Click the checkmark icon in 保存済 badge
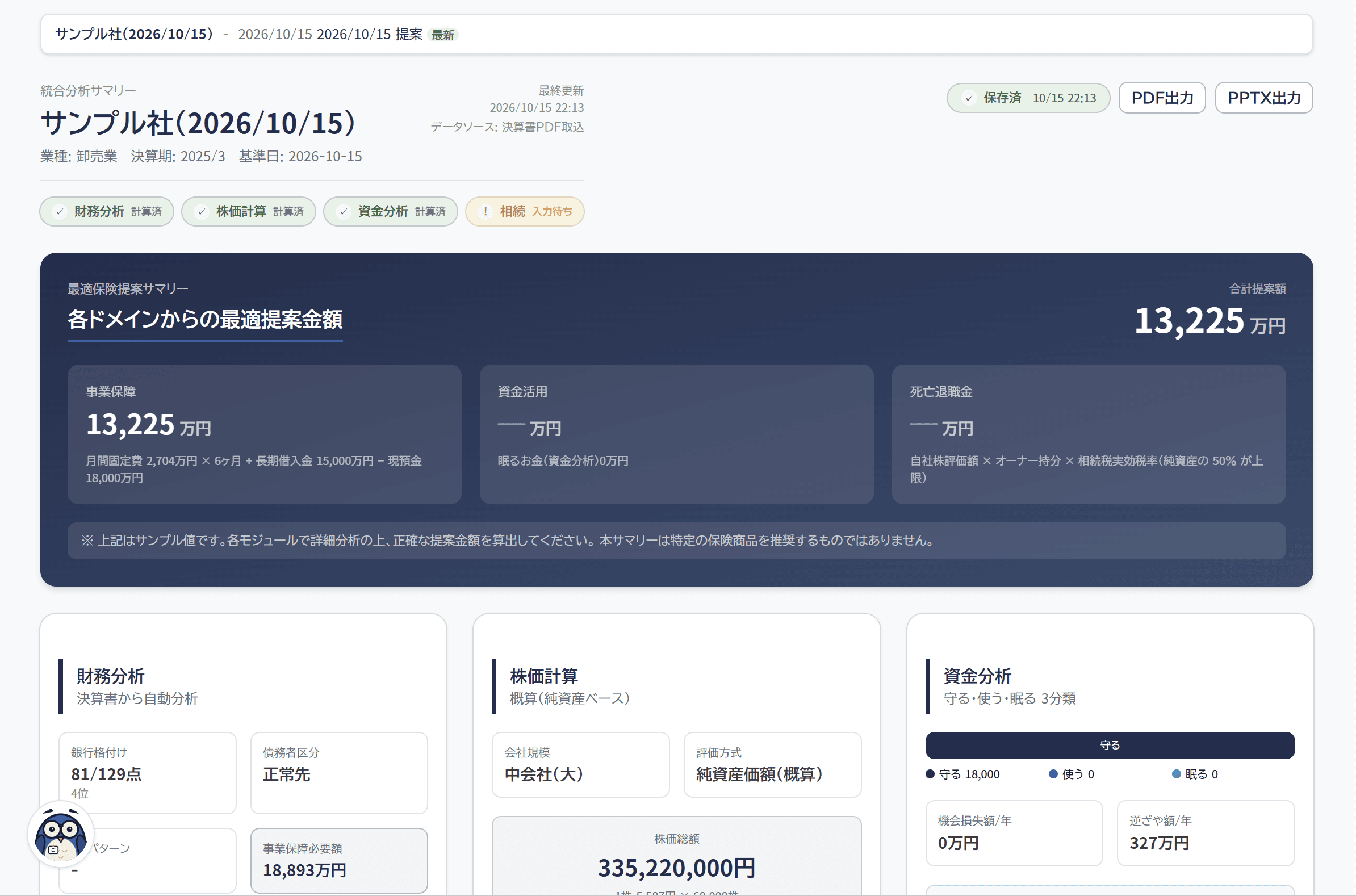 (x=969, y=98)
